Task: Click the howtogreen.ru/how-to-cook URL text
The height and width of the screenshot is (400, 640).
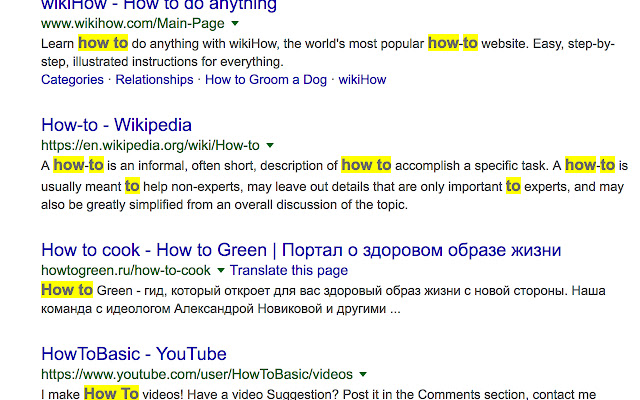Action: [x=126, y=270]
